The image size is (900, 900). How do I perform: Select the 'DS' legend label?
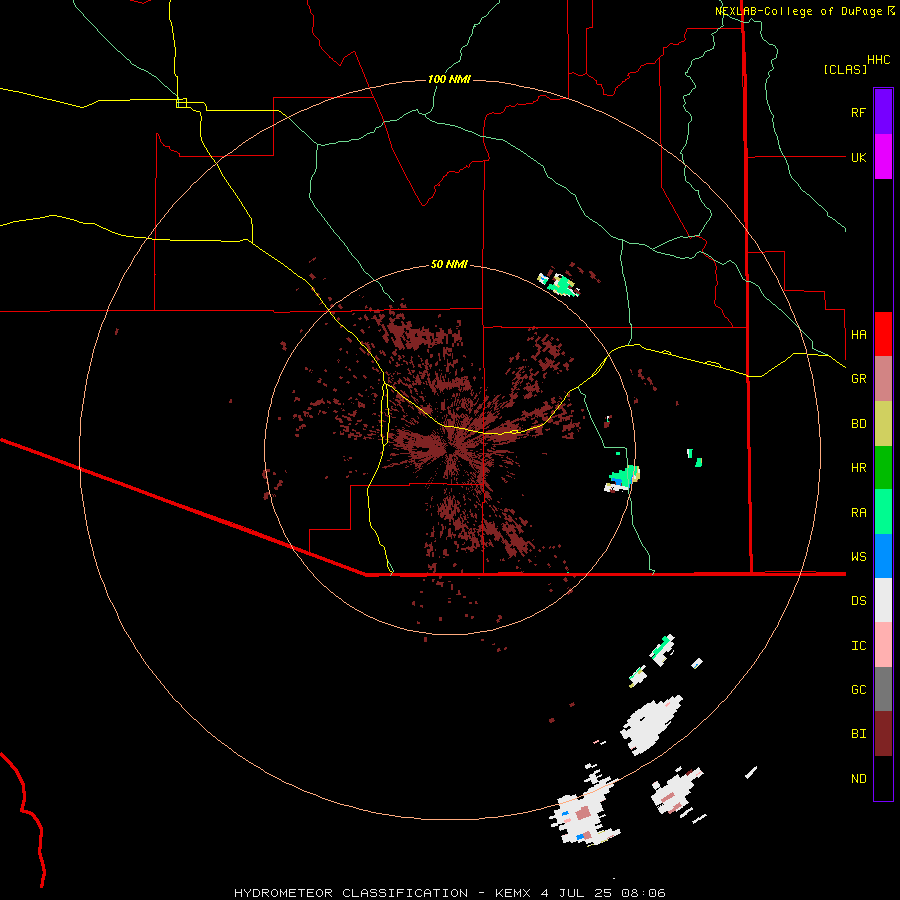click(x=858, y=600)
